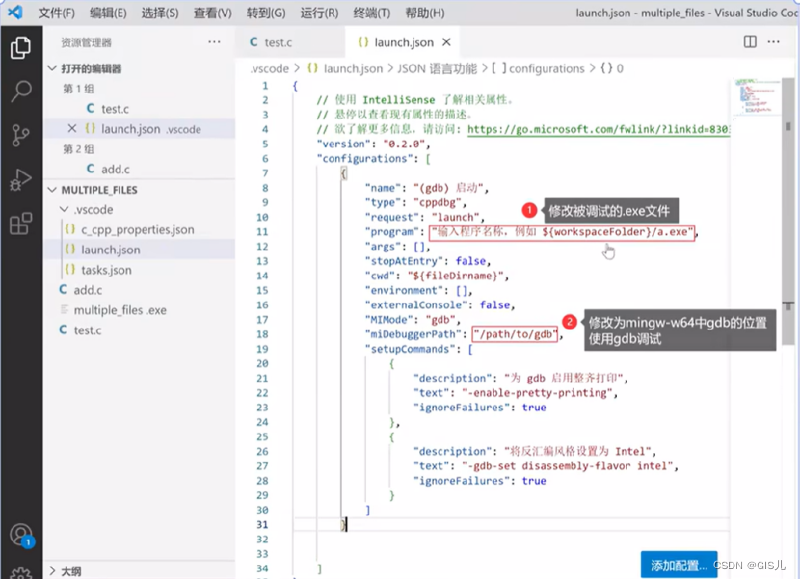Open the 运行(R) menu
This screenshot has height=580, width=800.
coord(319,13)
